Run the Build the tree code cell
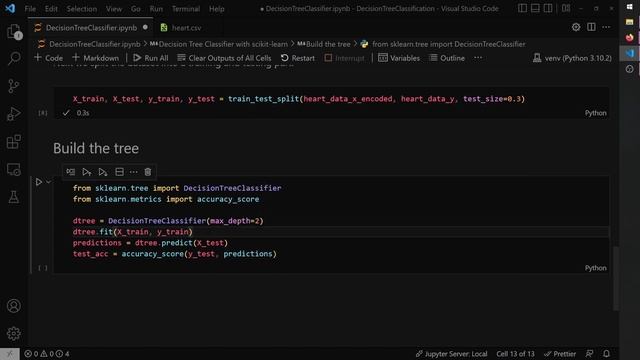Image resolution: width=640 pixels, height=360 pixels. pyautogui.click(x=39, y=182)
